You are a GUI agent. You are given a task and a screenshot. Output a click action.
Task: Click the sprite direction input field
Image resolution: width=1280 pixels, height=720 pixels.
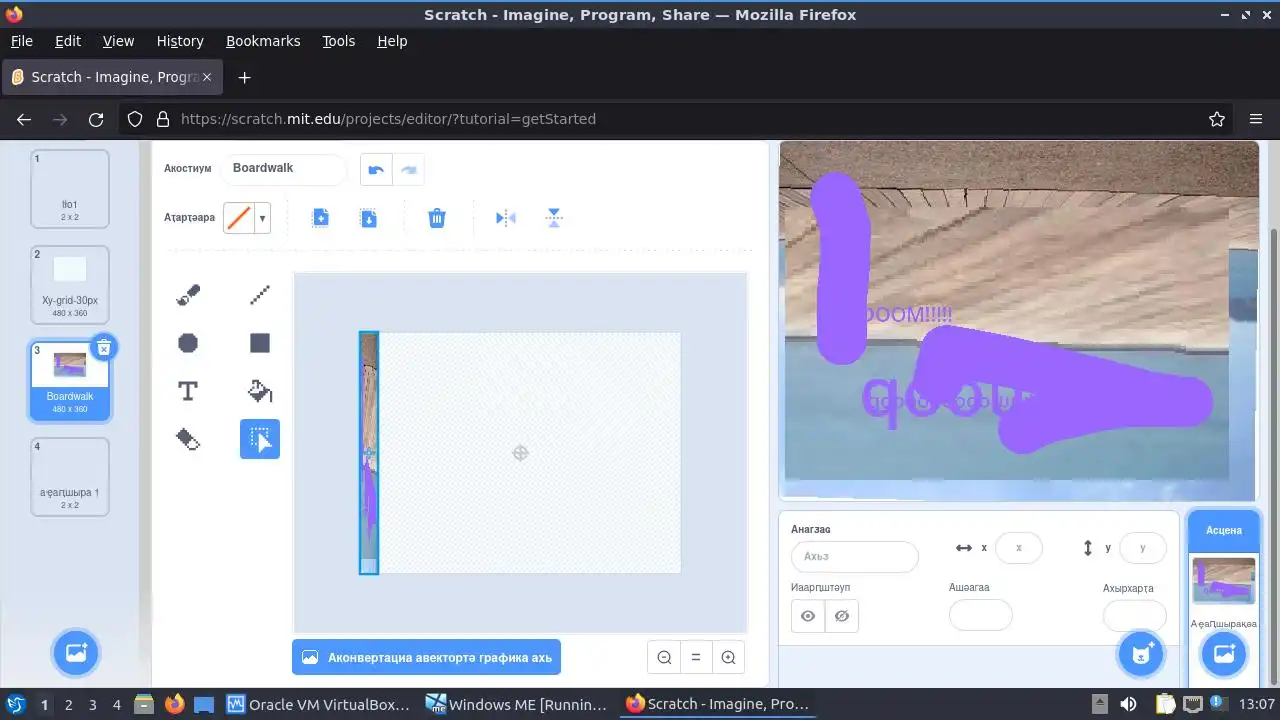pyautogui.click(x=1135, y=616)
